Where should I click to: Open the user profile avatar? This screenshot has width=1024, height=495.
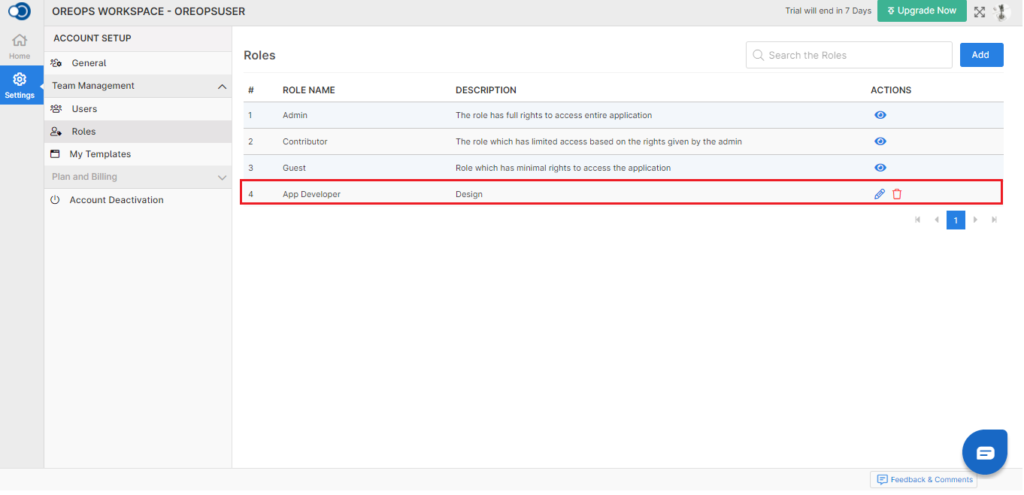[x=1001, y=12]
